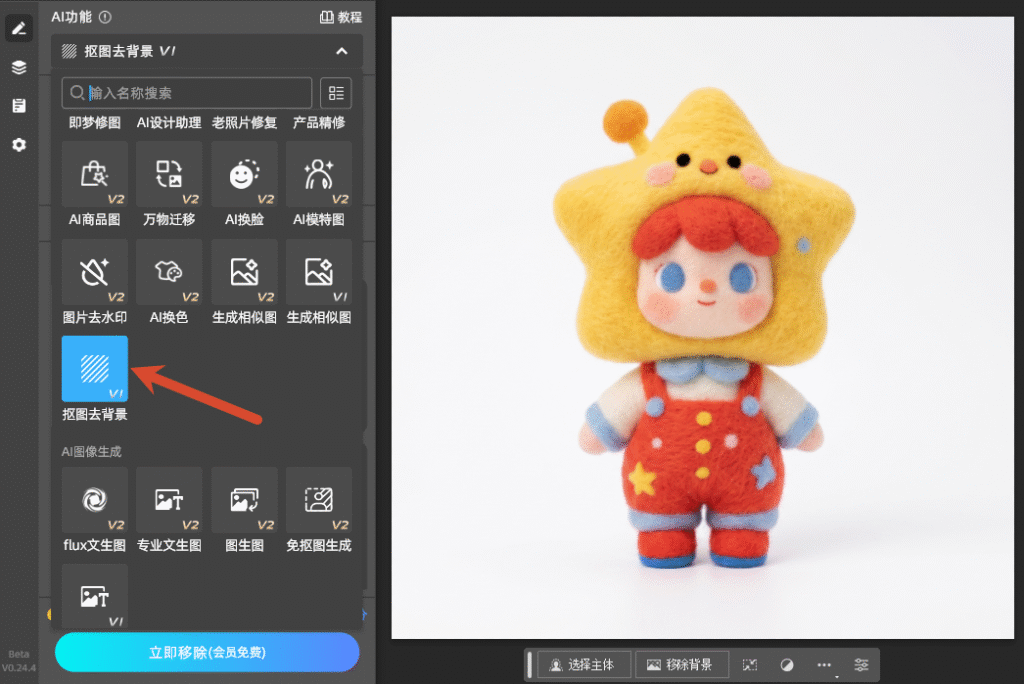The image size is (1024, 684).
Task: Select the 即梦修图 label
Action: click(x=95, y=123)
